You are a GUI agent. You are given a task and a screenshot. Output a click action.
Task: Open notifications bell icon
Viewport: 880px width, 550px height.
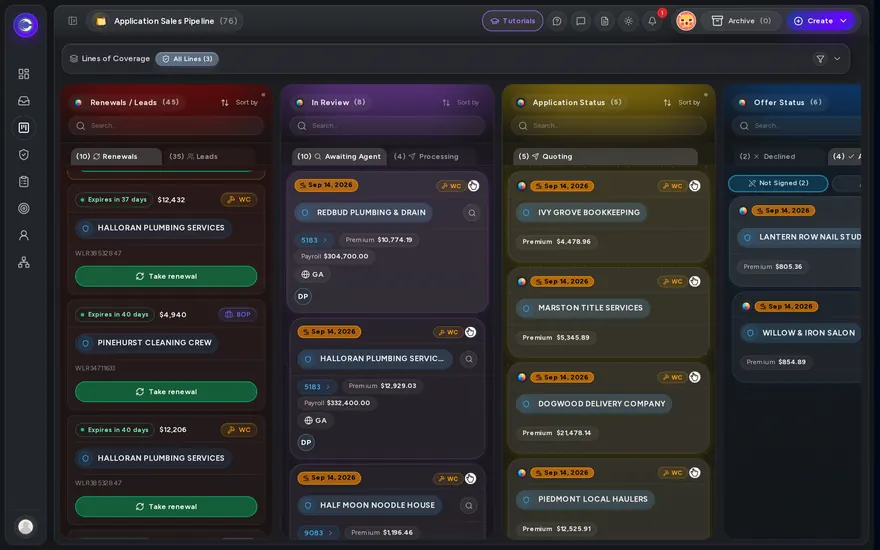point(652,21)
